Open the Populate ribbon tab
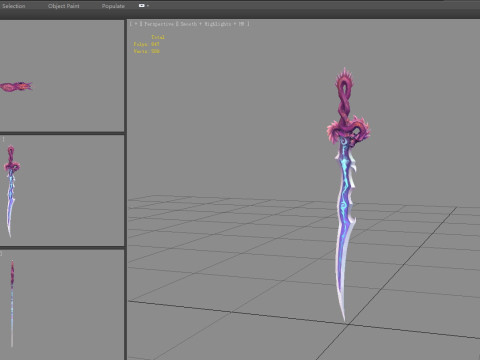The height and width of the screenshot is (360, 480). (x=113, y=6)
